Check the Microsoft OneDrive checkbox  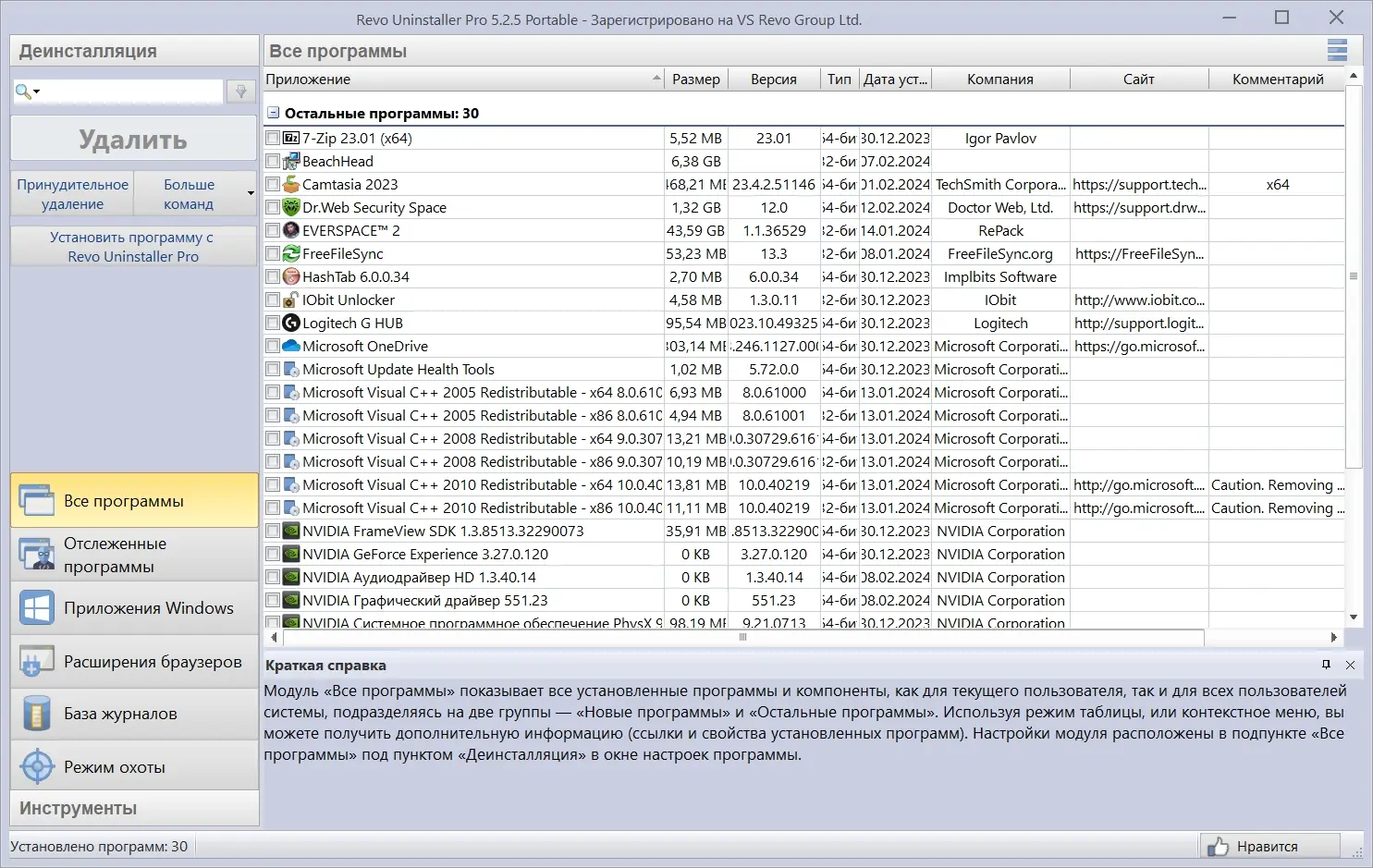pos(273,346)
